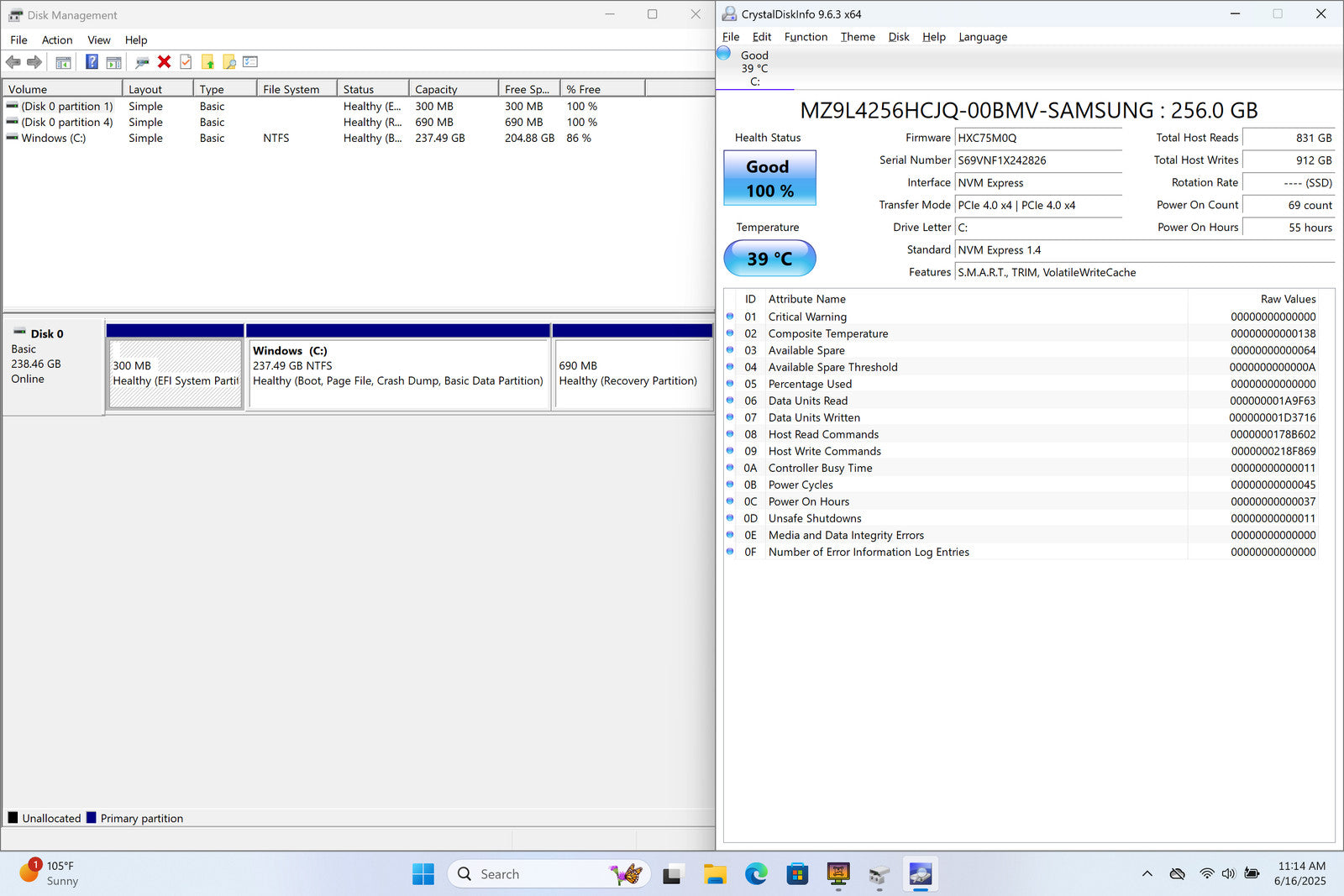Sort by the Capacity column header
Viewport: 1344px width, 896px height.
point(454,89)
